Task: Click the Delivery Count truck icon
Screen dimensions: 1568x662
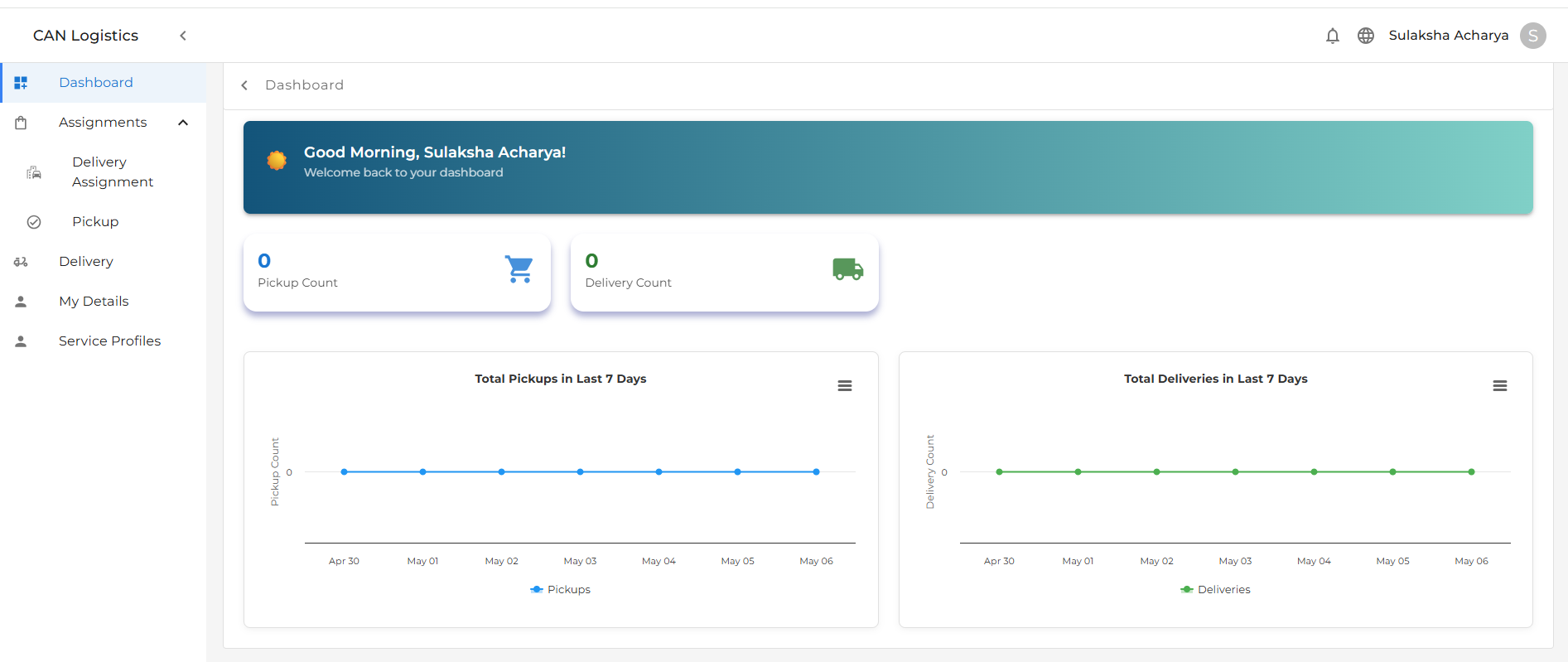Action: click(847, 269)
